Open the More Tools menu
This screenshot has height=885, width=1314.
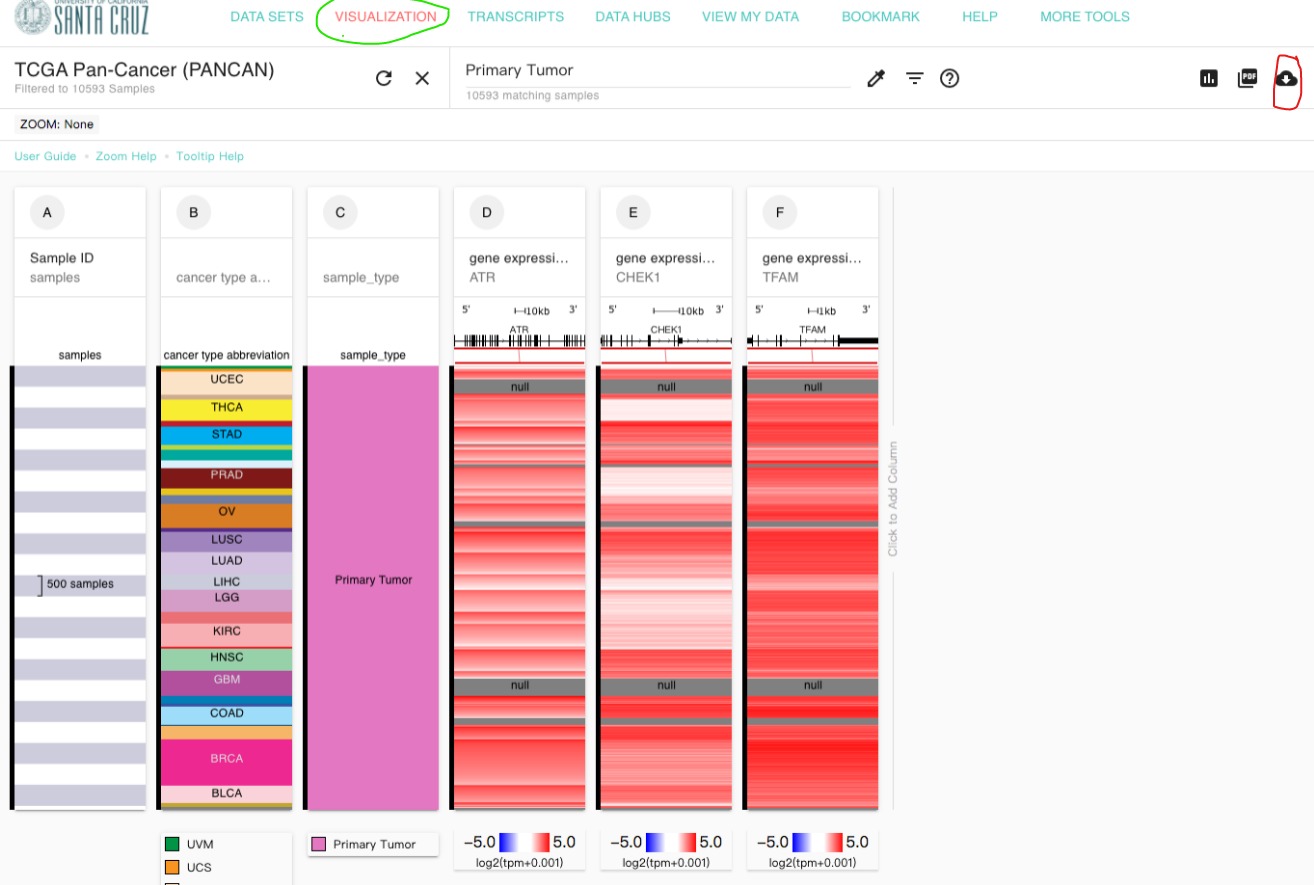tap(1084, 17)
